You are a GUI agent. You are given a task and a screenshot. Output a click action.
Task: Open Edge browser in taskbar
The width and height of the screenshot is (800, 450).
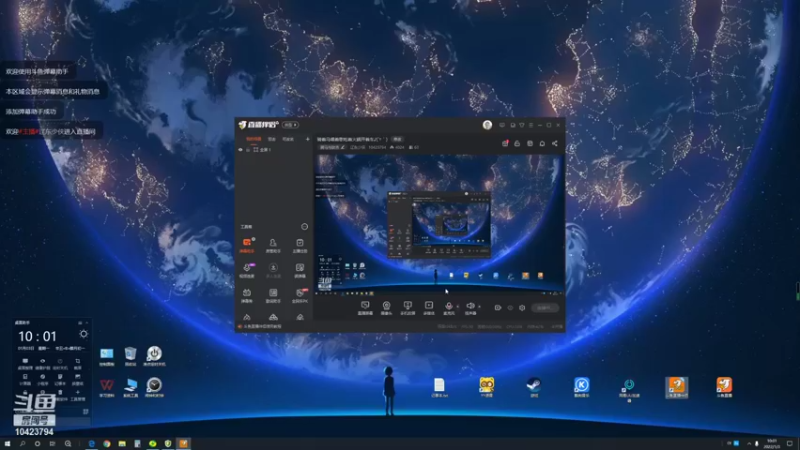(91, 444)
